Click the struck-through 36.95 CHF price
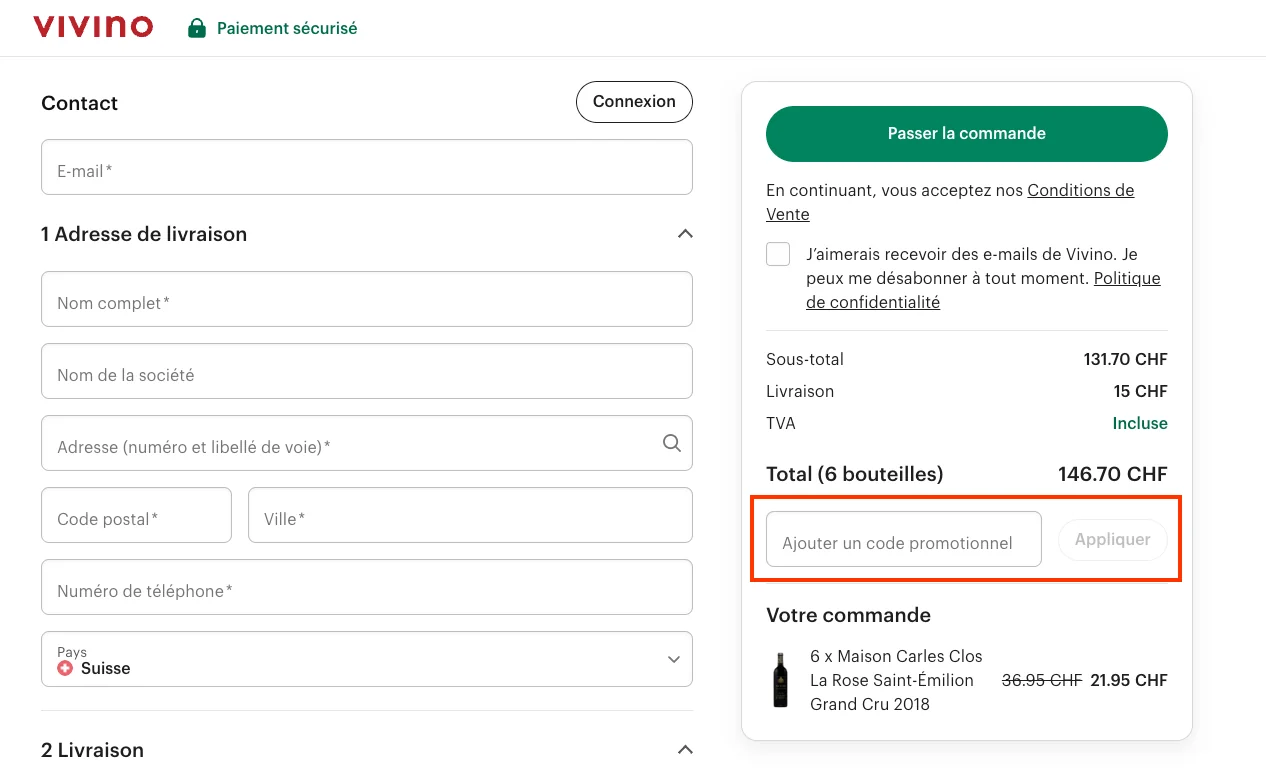 tap(1042, 680)
